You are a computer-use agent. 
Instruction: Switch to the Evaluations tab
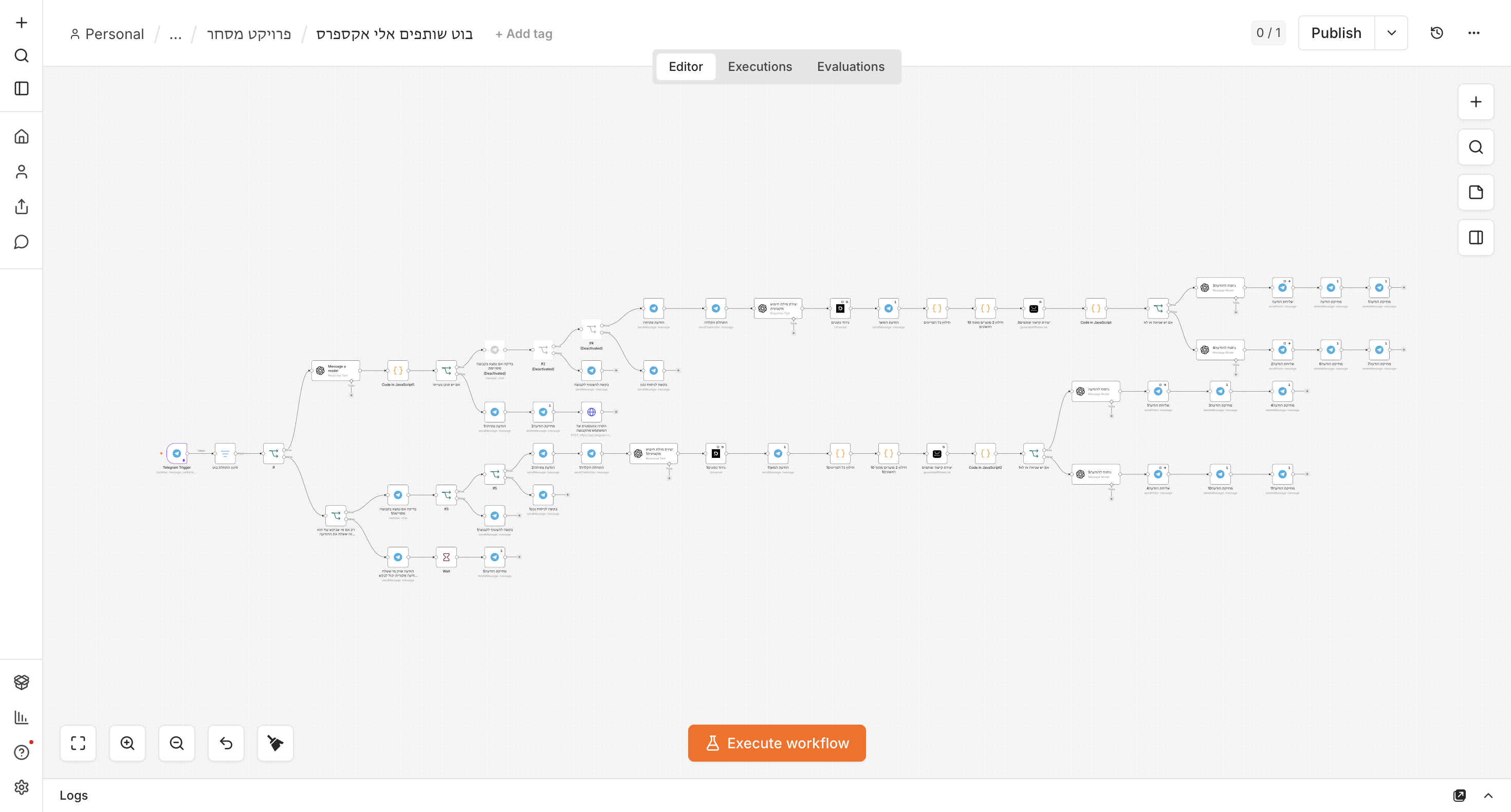pos(851,66)
